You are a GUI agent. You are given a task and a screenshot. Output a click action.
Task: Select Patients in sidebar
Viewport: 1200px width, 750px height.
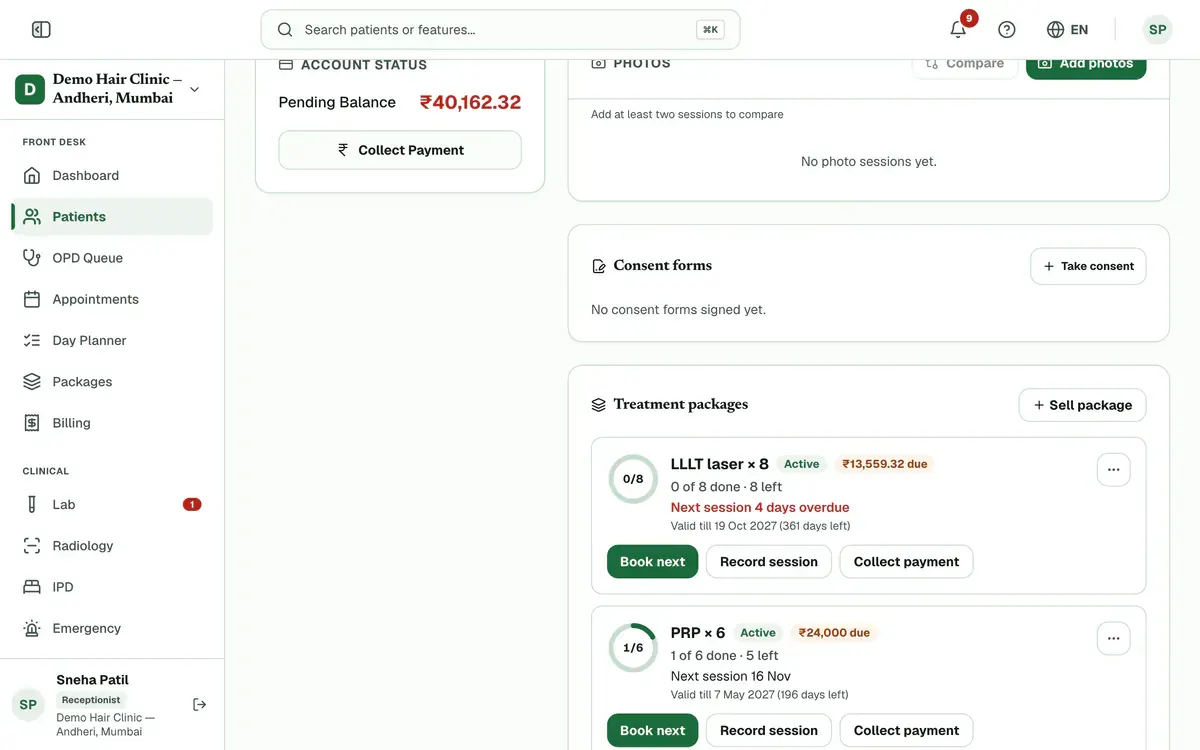(112, 216)
